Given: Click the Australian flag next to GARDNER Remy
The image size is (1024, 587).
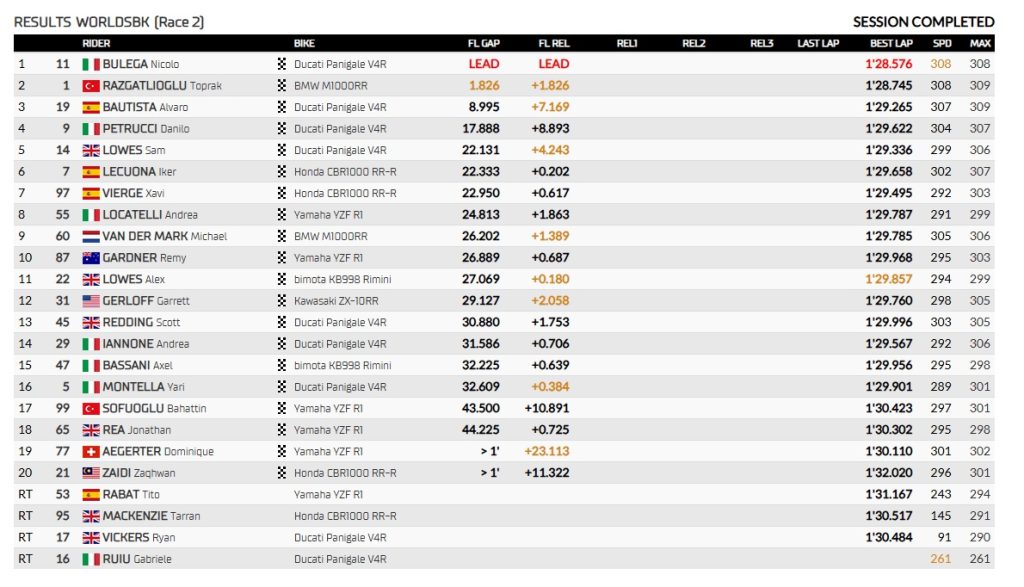Looking at the screenshot, I should pos(91,258).
